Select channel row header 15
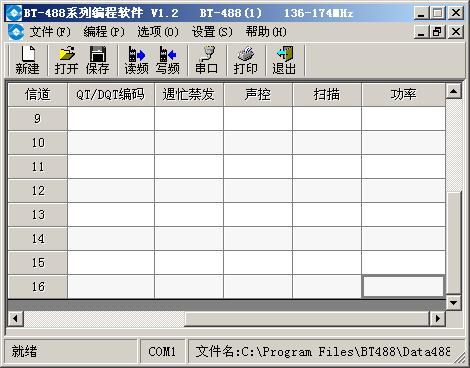The image size is (470, 368). pyautogui.click(x=38, y=263)
